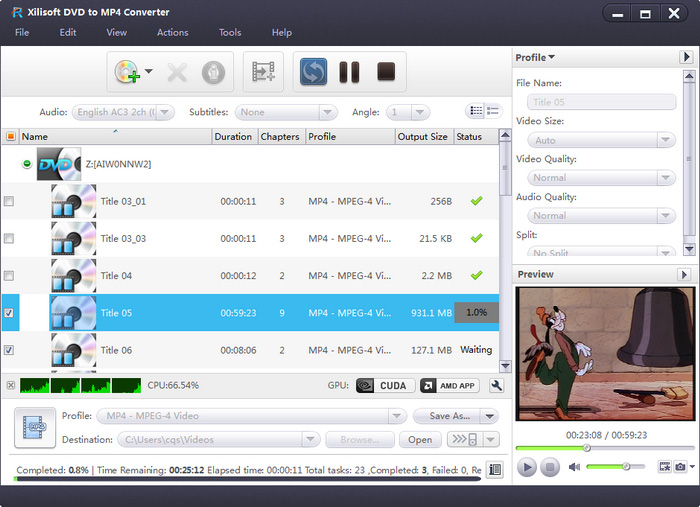This screenshot has width=700, height=507.
Task: Toggle the Title 06 checkbox
Action: (9, 350)
